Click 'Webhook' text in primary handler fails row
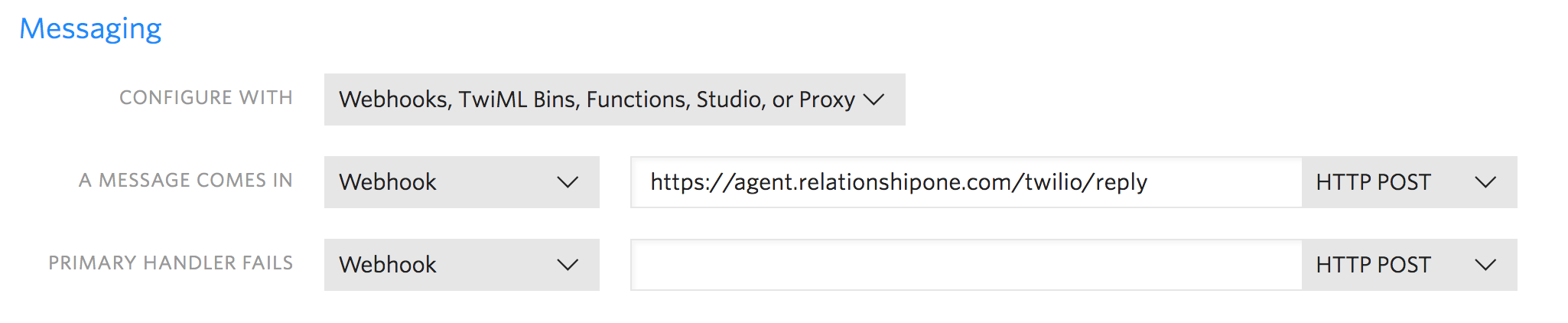 (388, 265)
